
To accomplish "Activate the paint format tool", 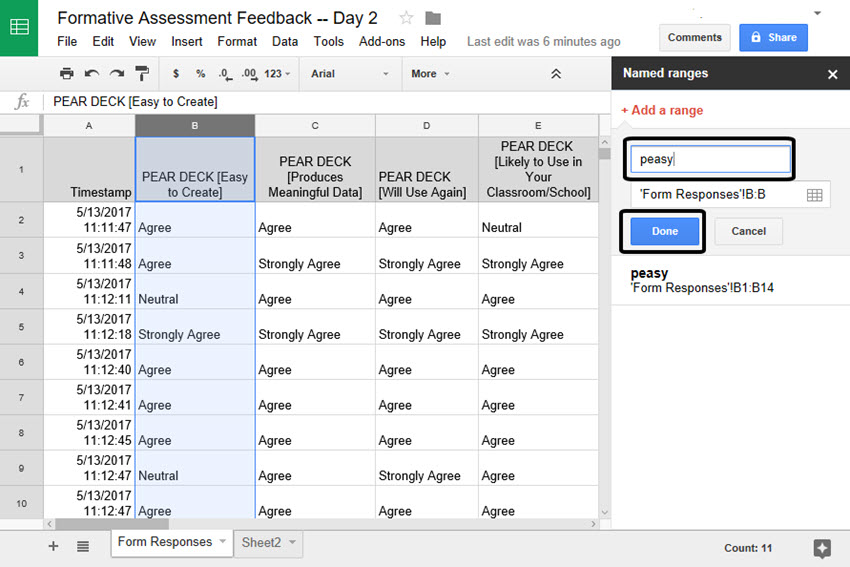I will (142, 73).
